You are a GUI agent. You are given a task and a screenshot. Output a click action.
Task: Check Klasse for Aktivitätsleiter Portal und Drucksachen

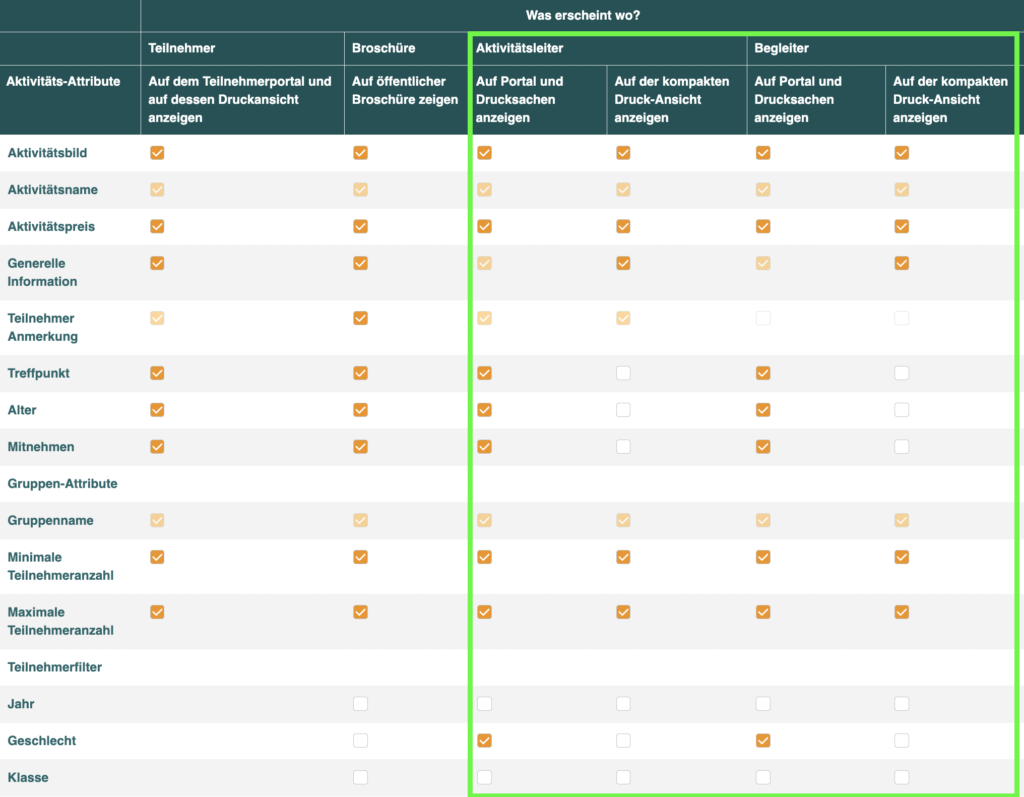click(x=485, y=777)
